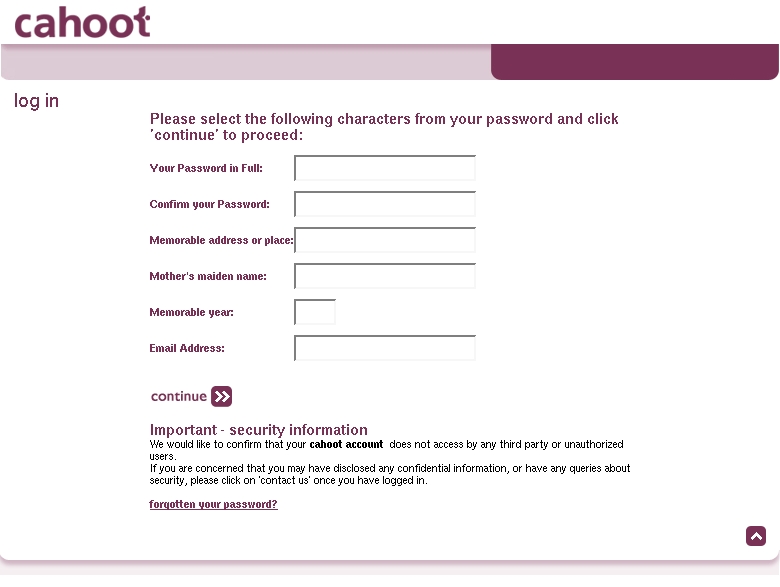Focus the Confirm your Password field
This screenshot has height=587, width=780.
385,204
